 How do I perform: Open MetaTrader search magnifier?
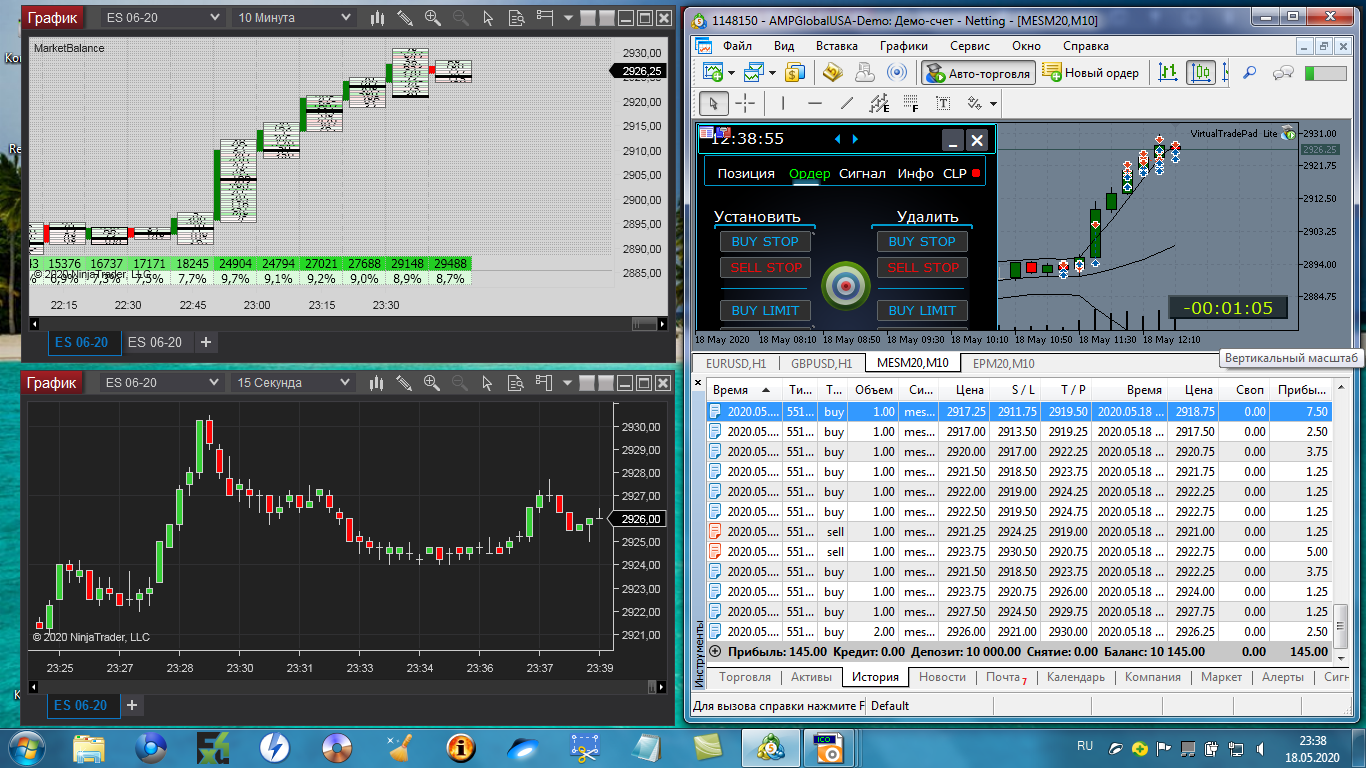pos(1249,72)
